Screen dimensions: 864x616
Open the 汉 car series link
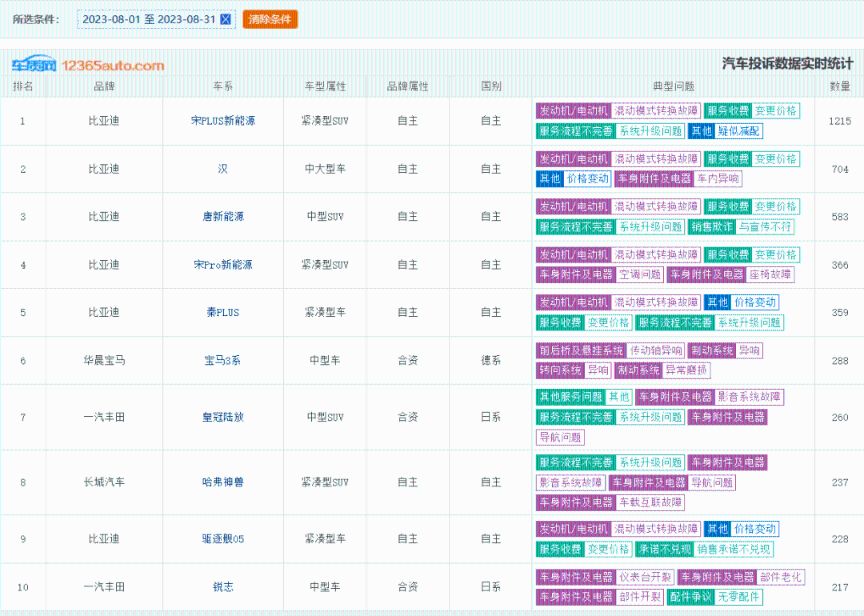click(223, 169)
